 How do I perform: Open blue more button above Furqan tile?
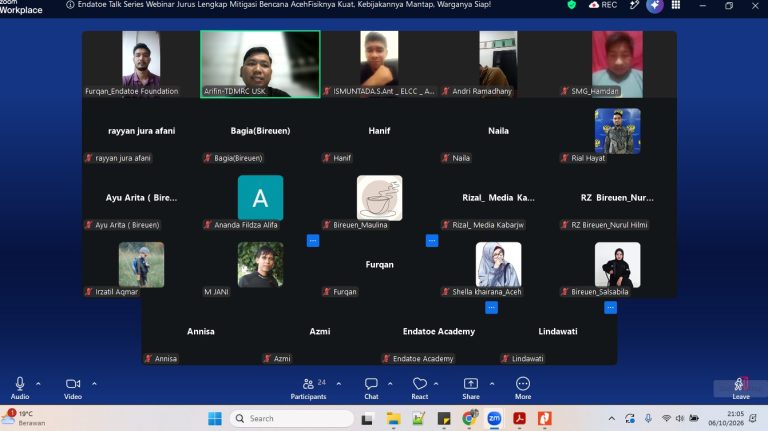pyautogui.click(x=432, y=240)
